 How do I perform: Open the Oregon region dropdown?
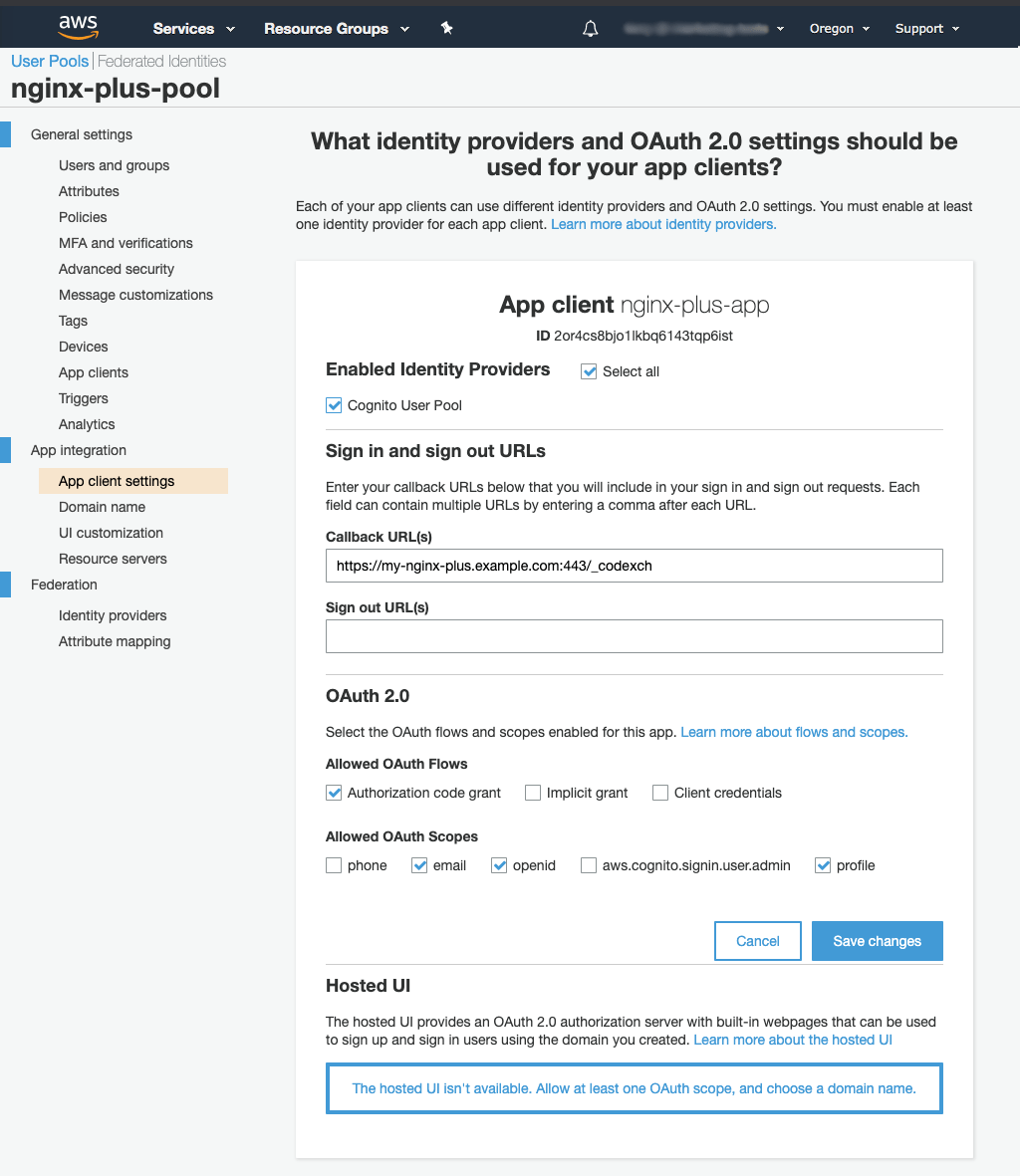pyautogui.click(x=839, y=29)
